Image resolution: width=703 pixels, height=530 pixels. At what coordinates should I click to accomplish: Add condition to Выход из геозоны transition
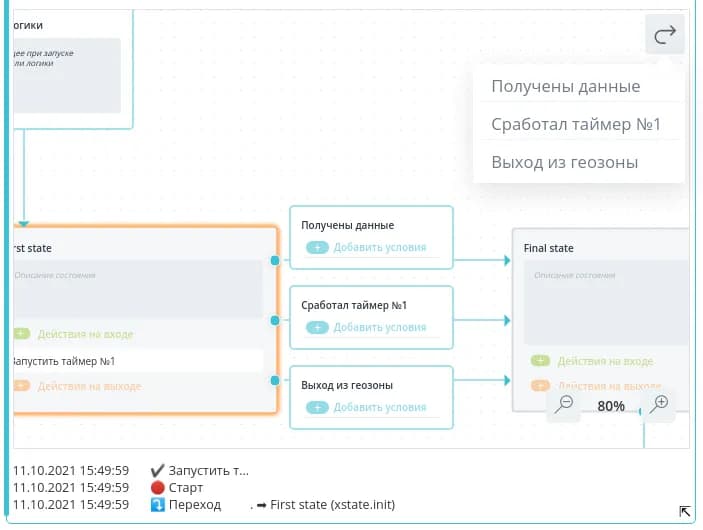379,407
